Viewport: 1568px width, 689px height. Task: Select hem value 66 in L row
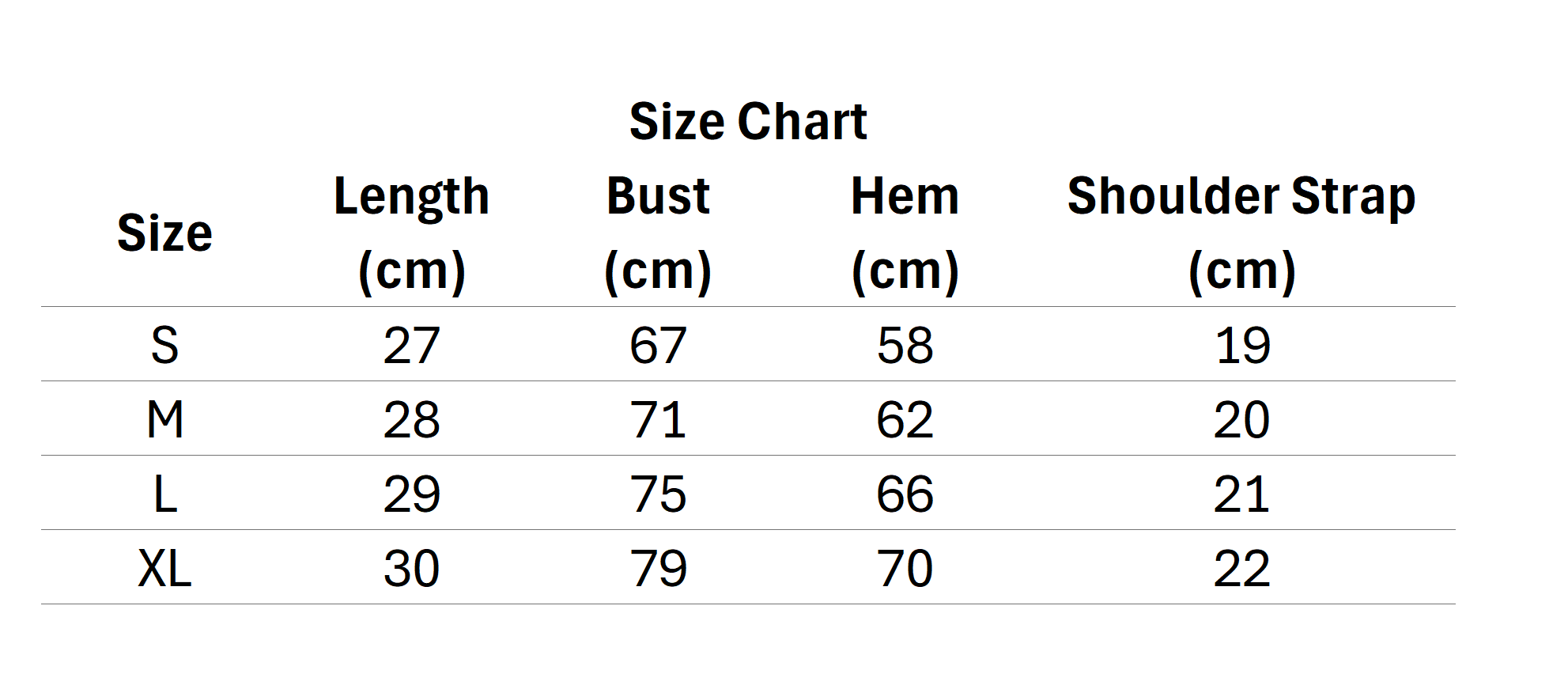point(905,494)
